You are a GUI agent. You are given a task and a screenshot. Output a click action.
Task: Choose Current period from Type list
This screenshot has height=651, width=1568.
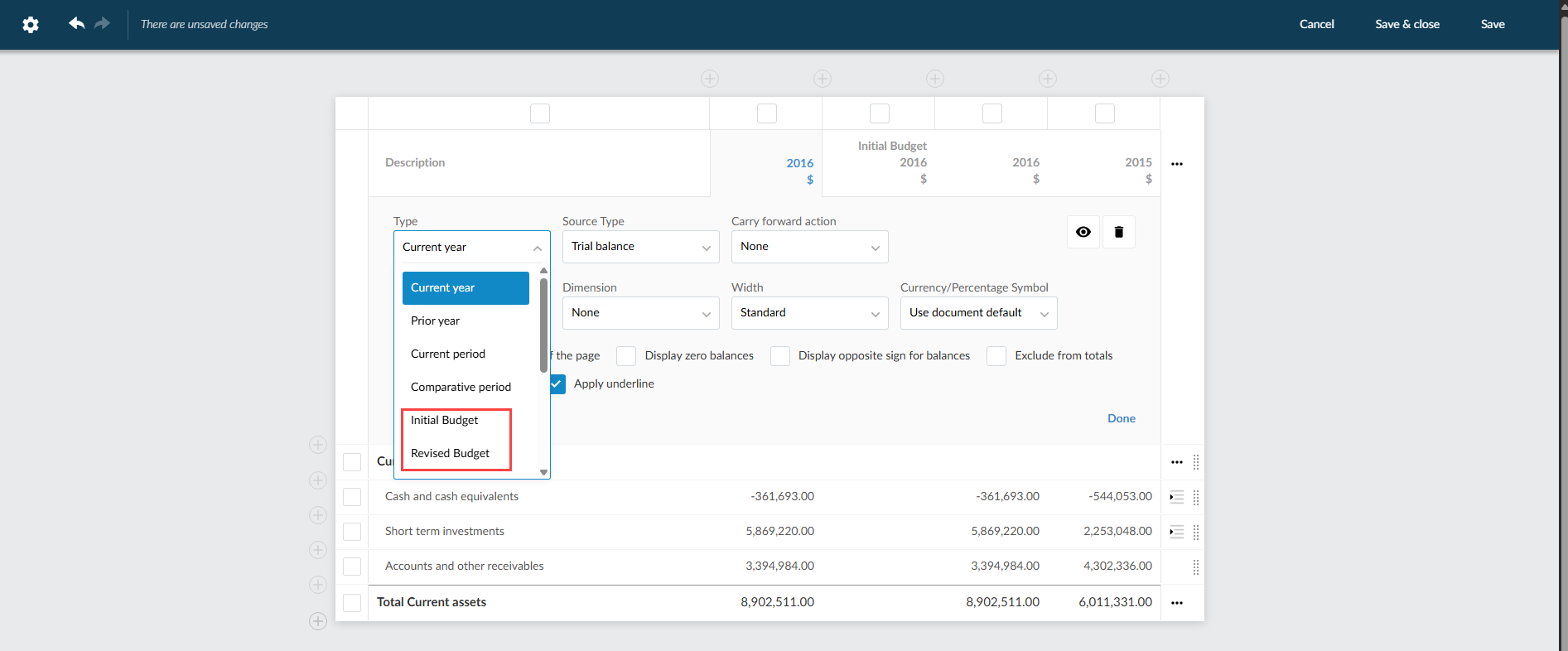coord(466,354)
